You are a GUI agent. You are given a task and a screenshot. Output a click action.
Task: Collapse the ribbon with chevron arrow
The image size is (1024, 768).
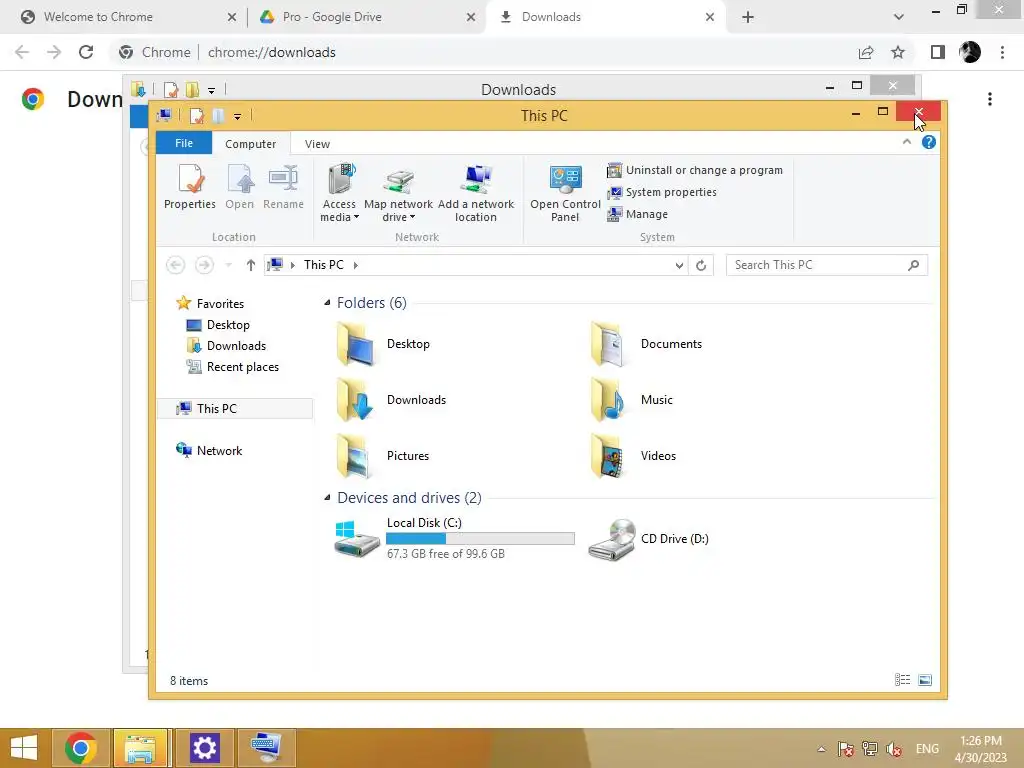(x=906, y=142)
